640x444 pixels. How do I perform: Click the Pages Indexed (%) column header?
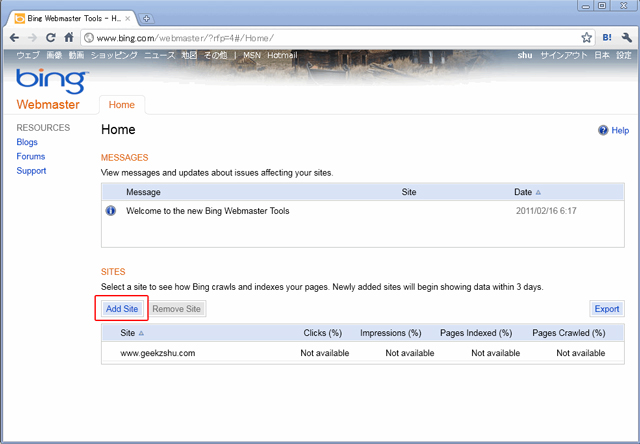pos(476,333)
